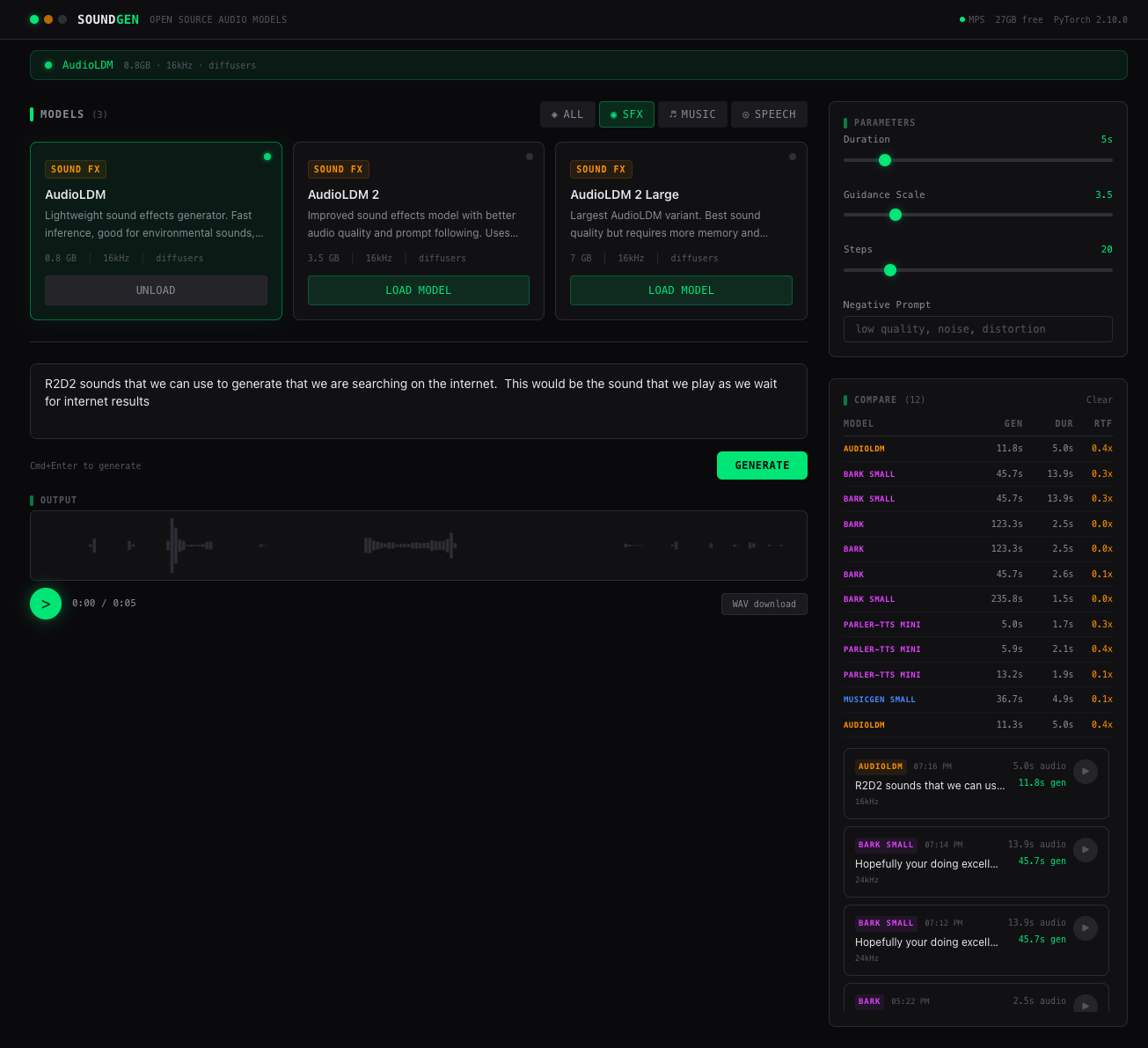Screen dimensions: 1148x1048
Task: Click the AUDIOLDM badge in history
Action: (x=881, y=766)
